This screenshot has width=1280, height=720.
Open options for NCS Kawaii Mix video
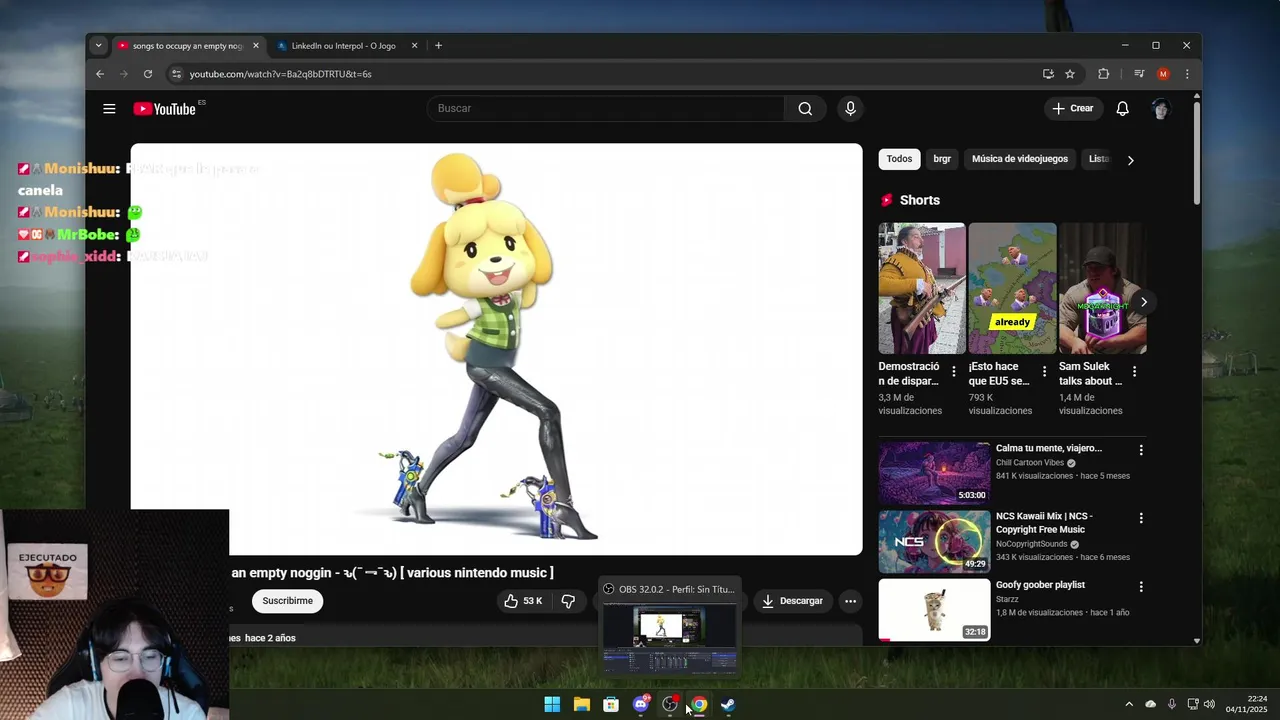click(1141, 518)
